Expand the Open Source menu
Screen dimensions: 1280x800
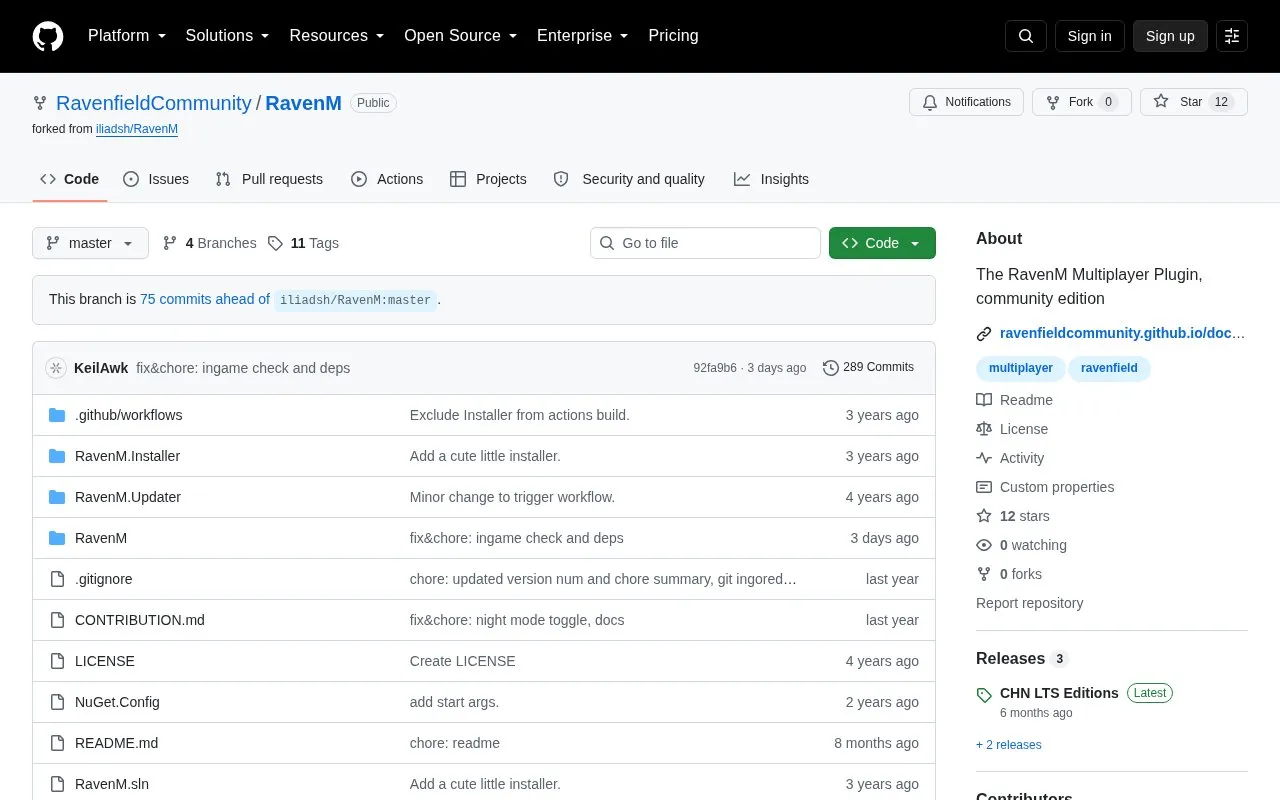click(x=461, y=36)
